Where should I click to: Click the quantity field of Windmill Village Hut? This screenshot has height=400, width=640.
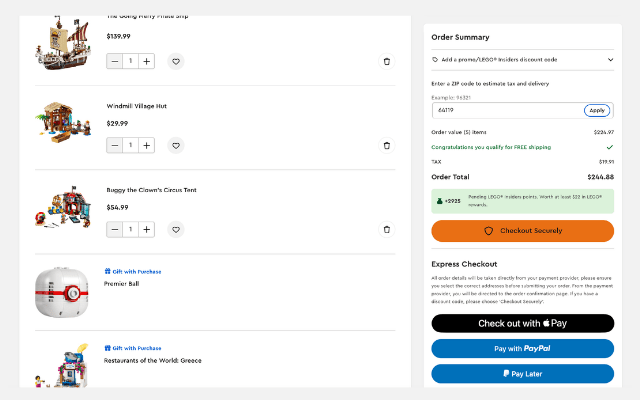pyautogui.click(x=131, y=145)
